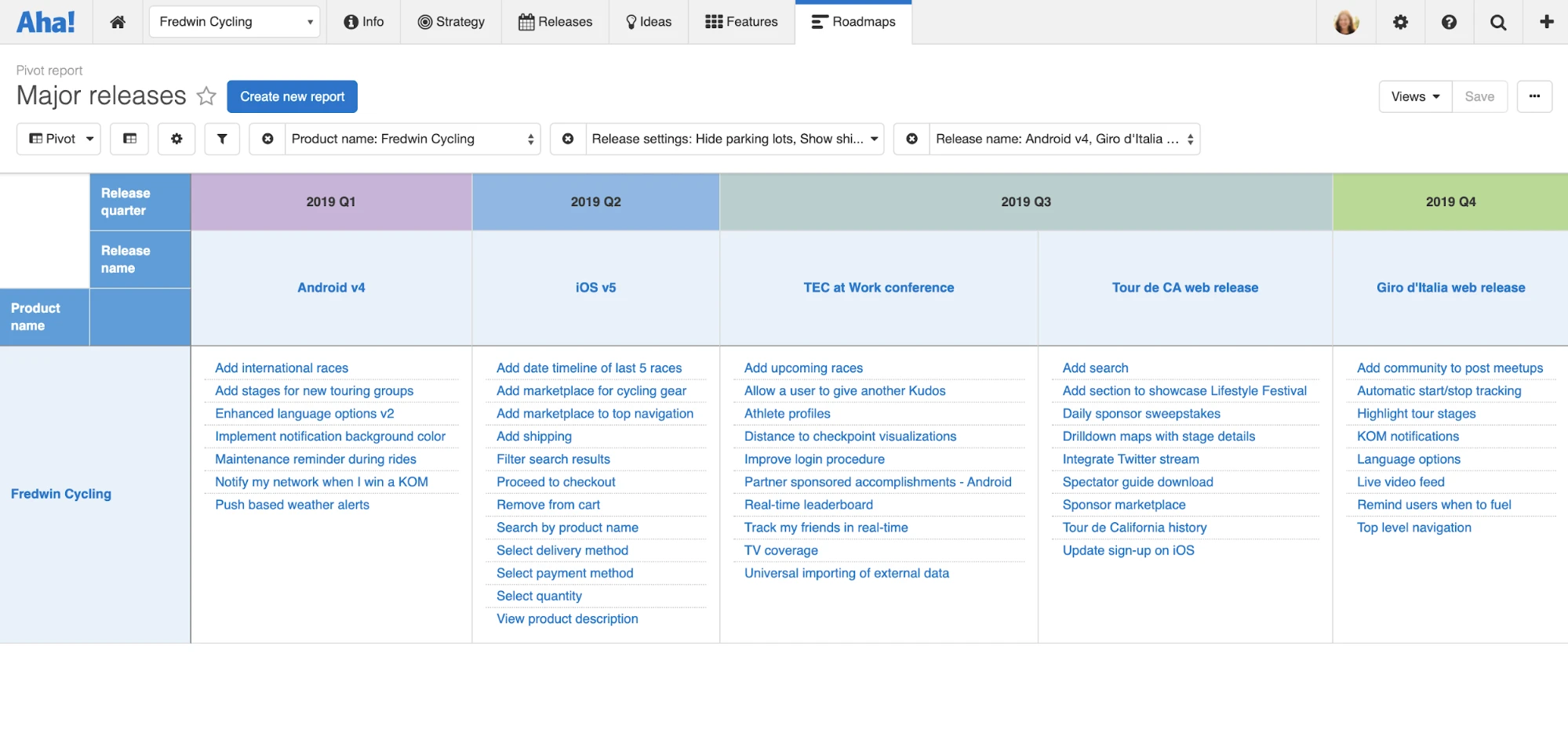This screenshot has width=1568, height=733.
Task: Open feature Select payment method
Action: click(565, 573)
